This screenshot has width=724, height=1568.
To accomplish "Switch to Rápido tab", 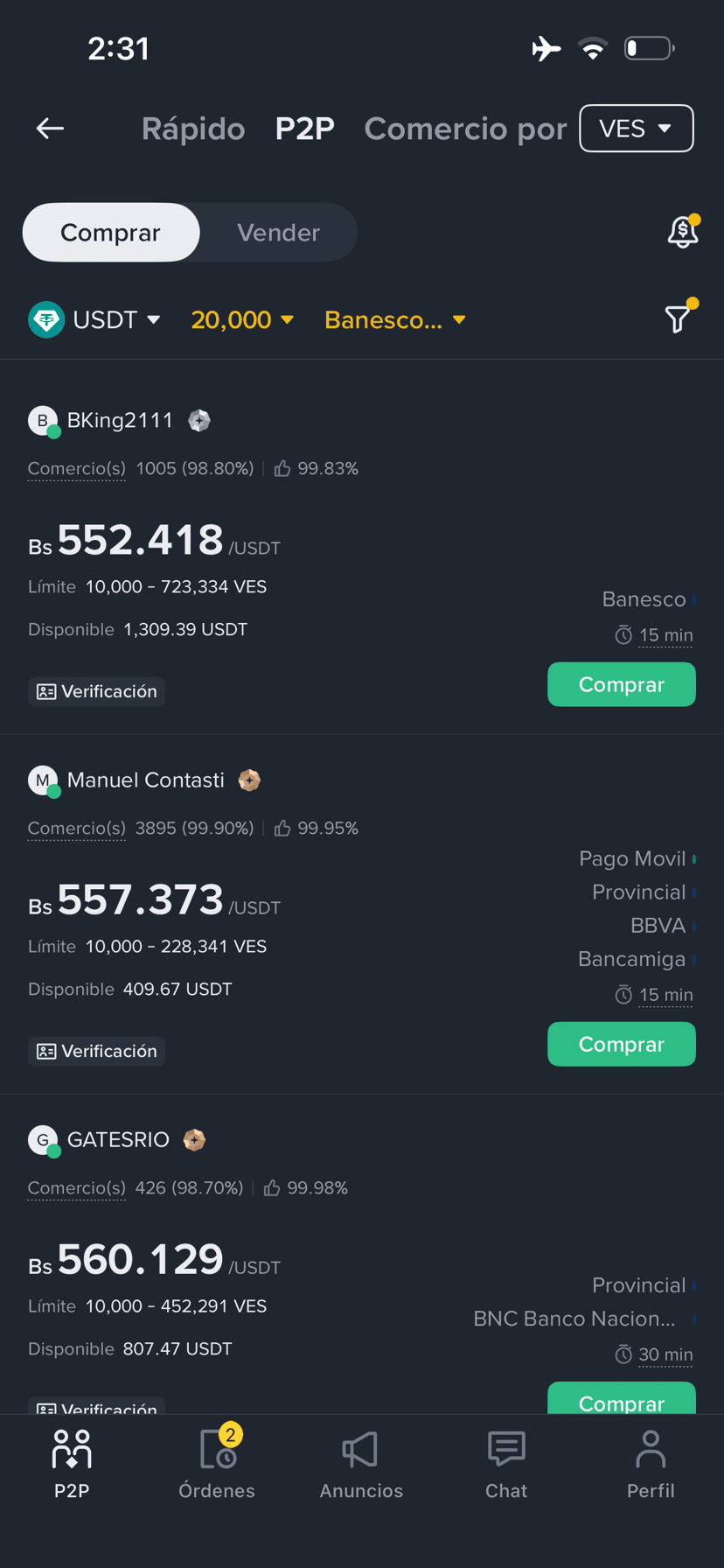I will tap(193, 129).
